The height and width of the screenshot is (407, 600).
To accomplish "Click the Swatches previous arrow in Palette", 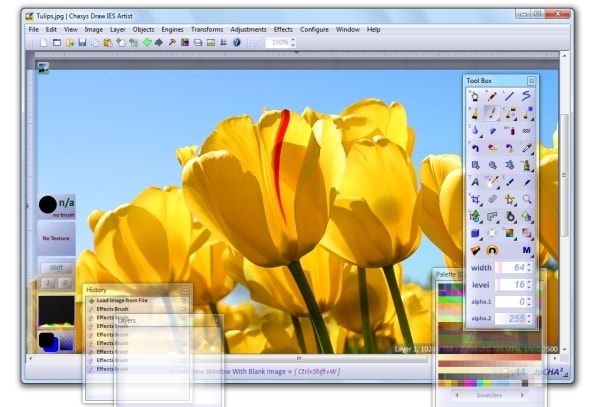I will coord(457,395).
